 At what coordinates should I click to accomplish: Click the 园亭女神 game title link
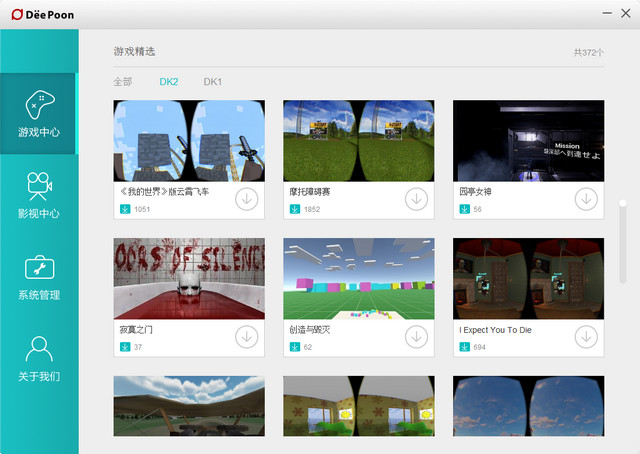click(475, 191)
